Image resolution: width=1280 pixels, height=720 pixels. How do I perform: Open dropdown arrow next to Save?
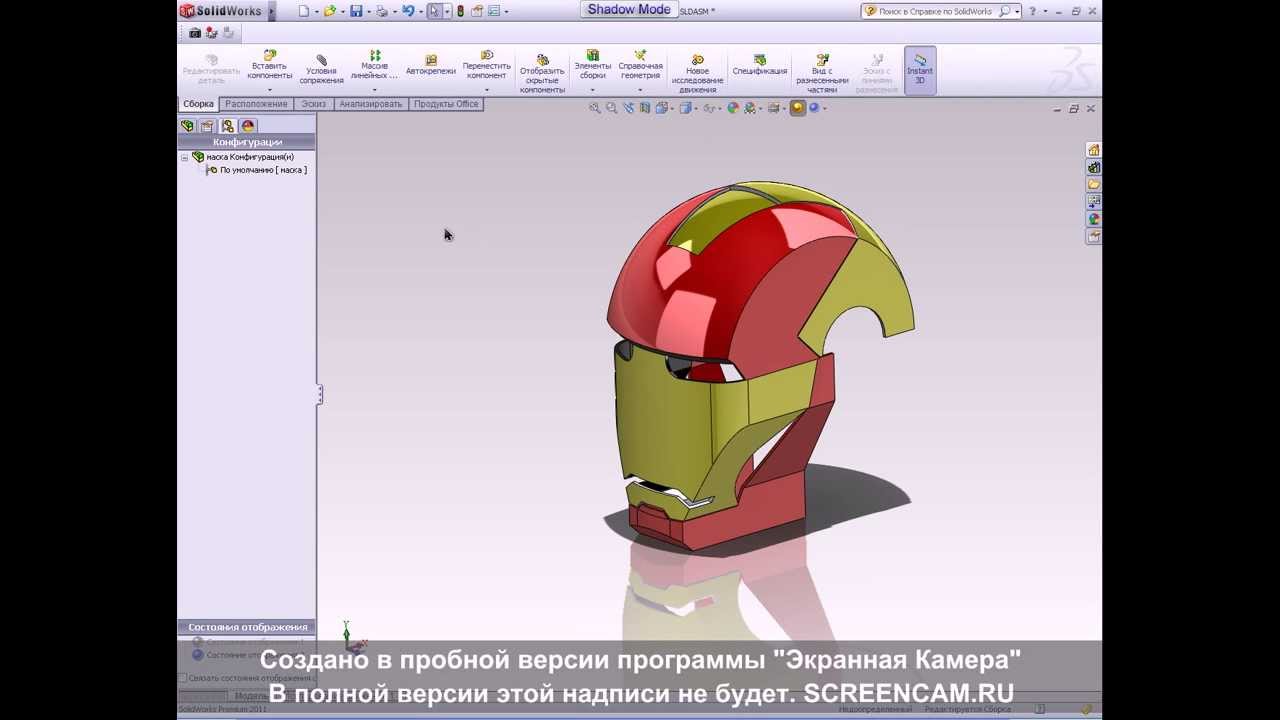369,12
